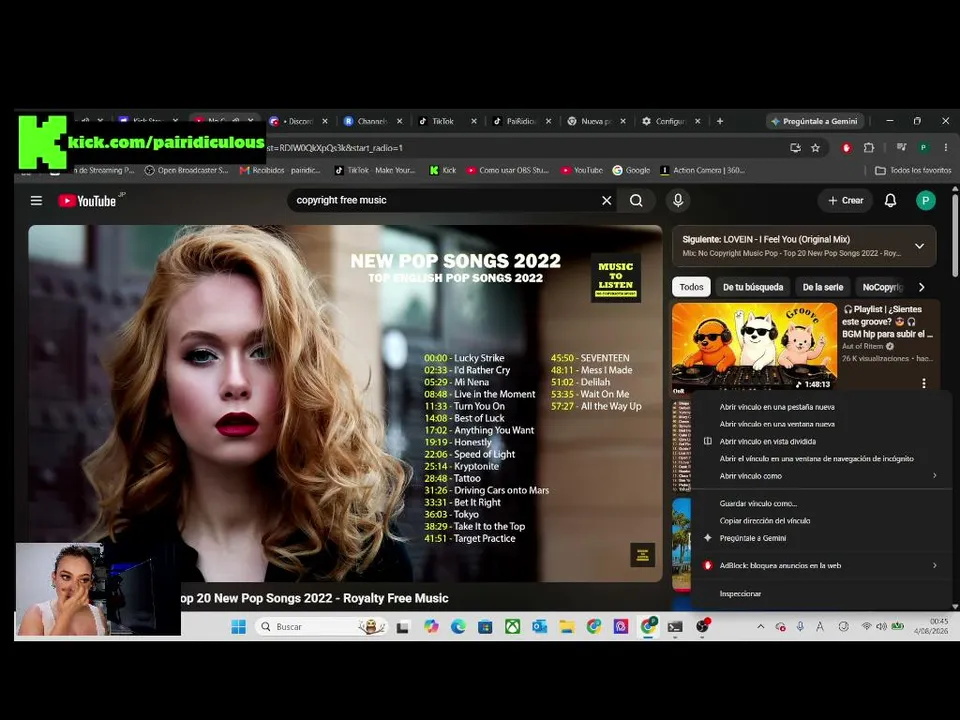This screenshot has width=960, height=720.
Task: Show more filter chips with arrow
Action: click(921, 287)
